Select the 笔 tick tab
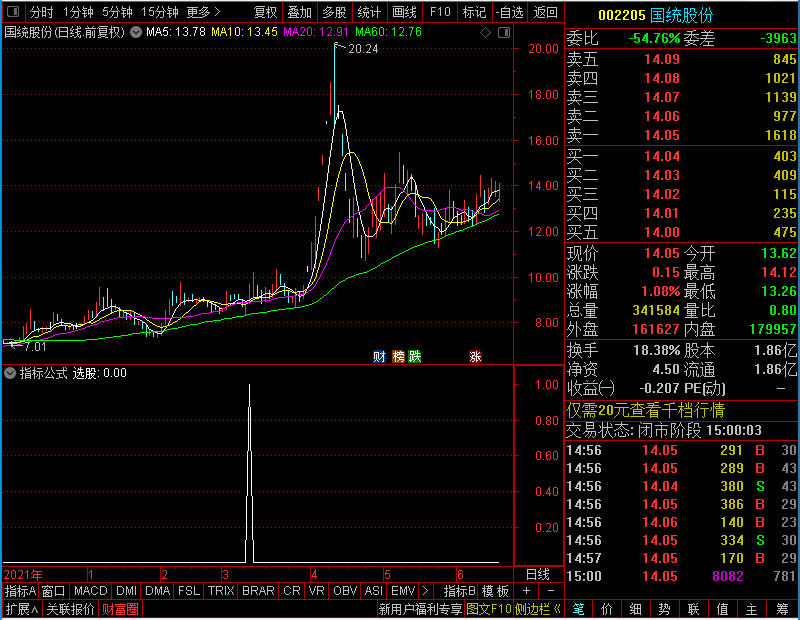The width and height of the screenshot is (800, 620). point(578,609)
